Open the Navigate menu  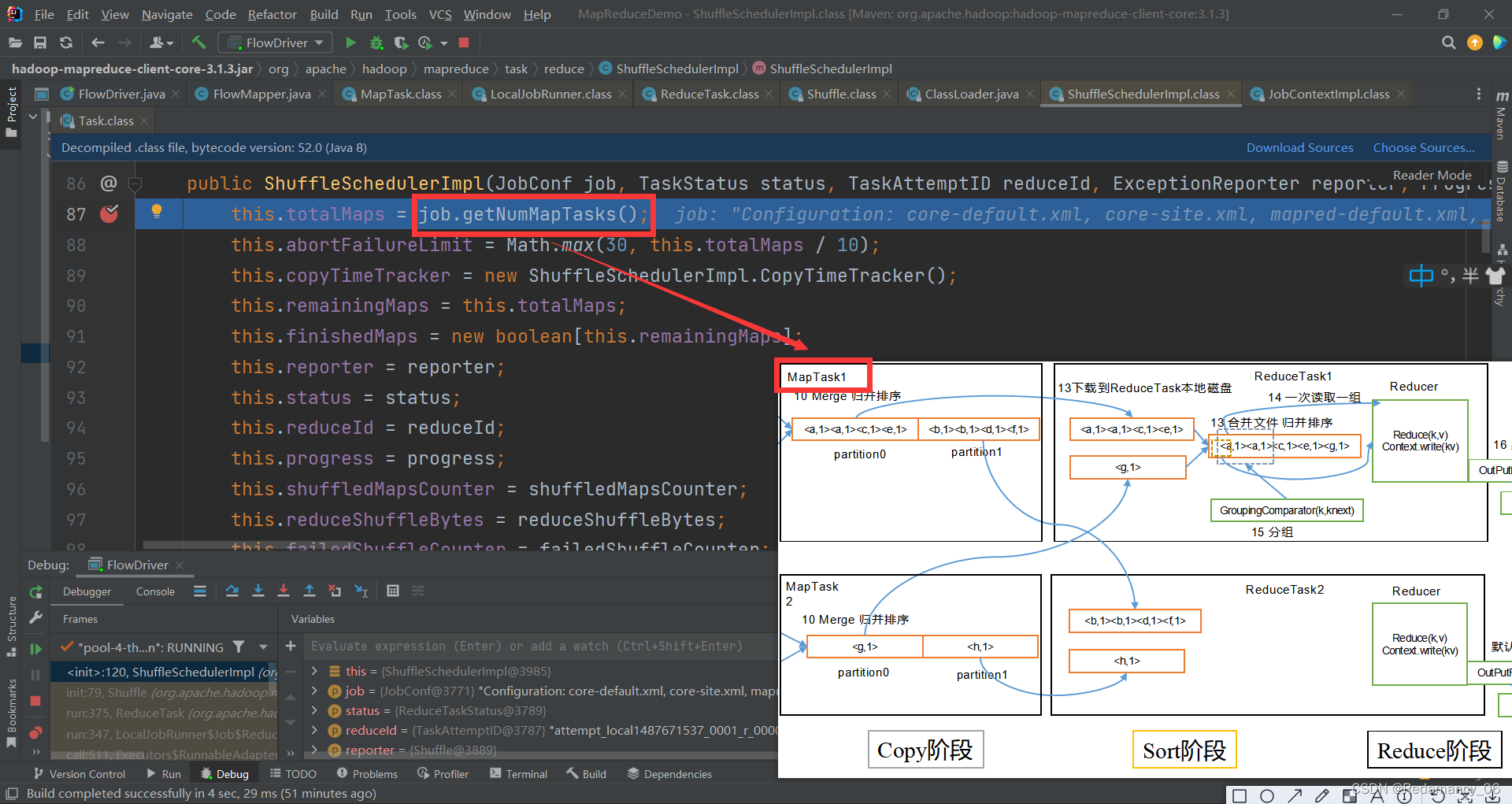point(167,14)
